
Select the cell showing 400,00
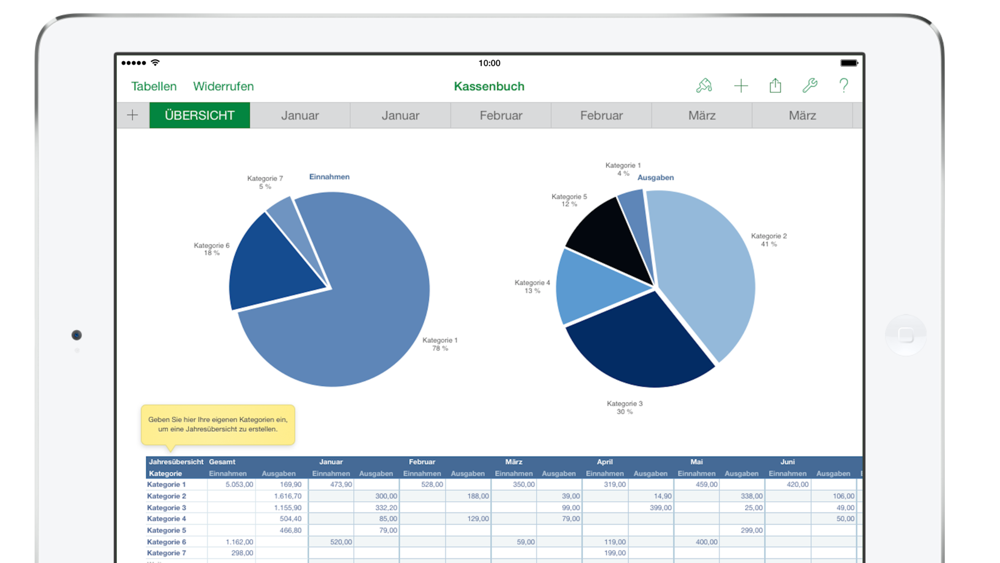click(x=697, y=542)
